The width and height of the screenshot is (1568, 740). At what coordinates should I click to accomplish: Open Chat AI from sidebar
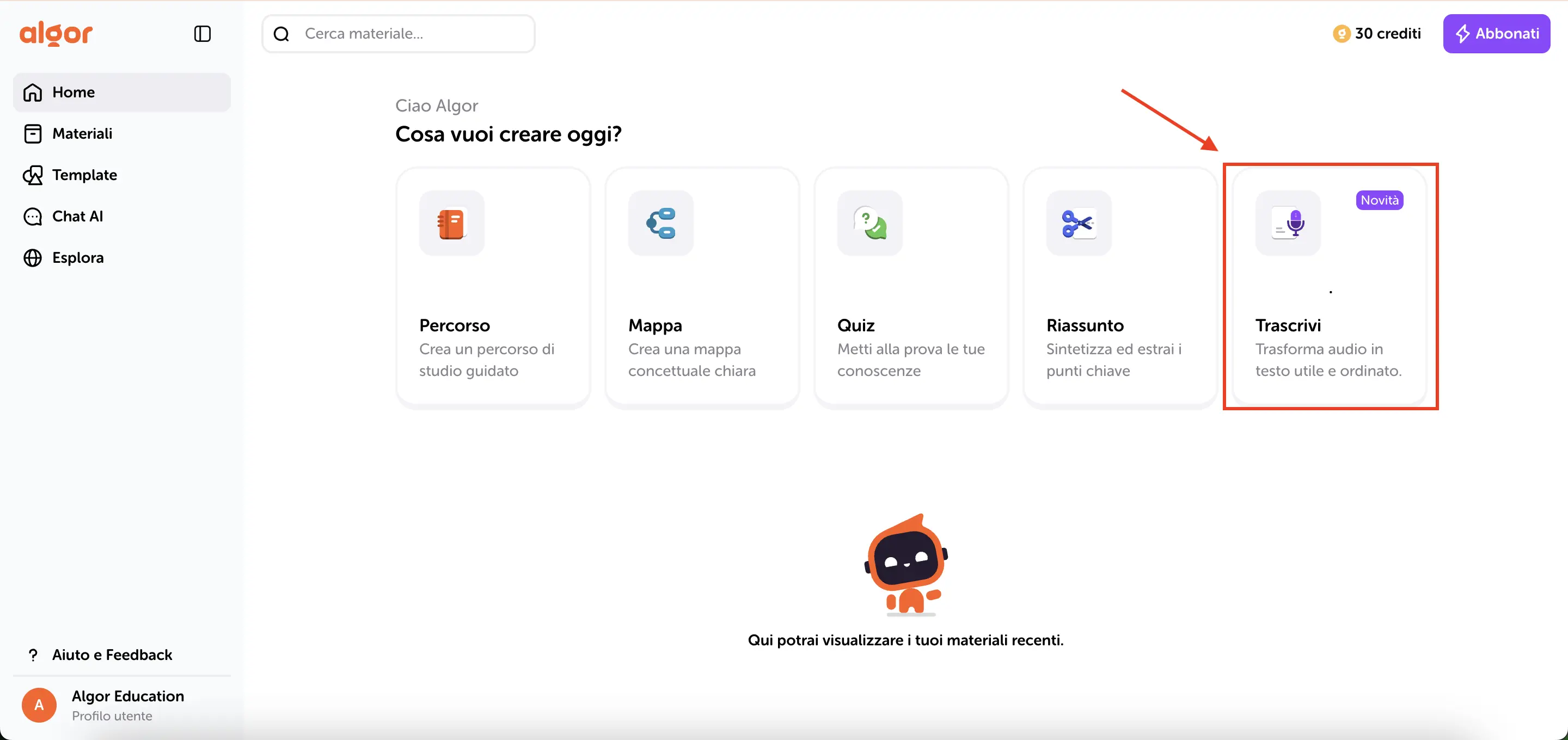tap(77, 216)
